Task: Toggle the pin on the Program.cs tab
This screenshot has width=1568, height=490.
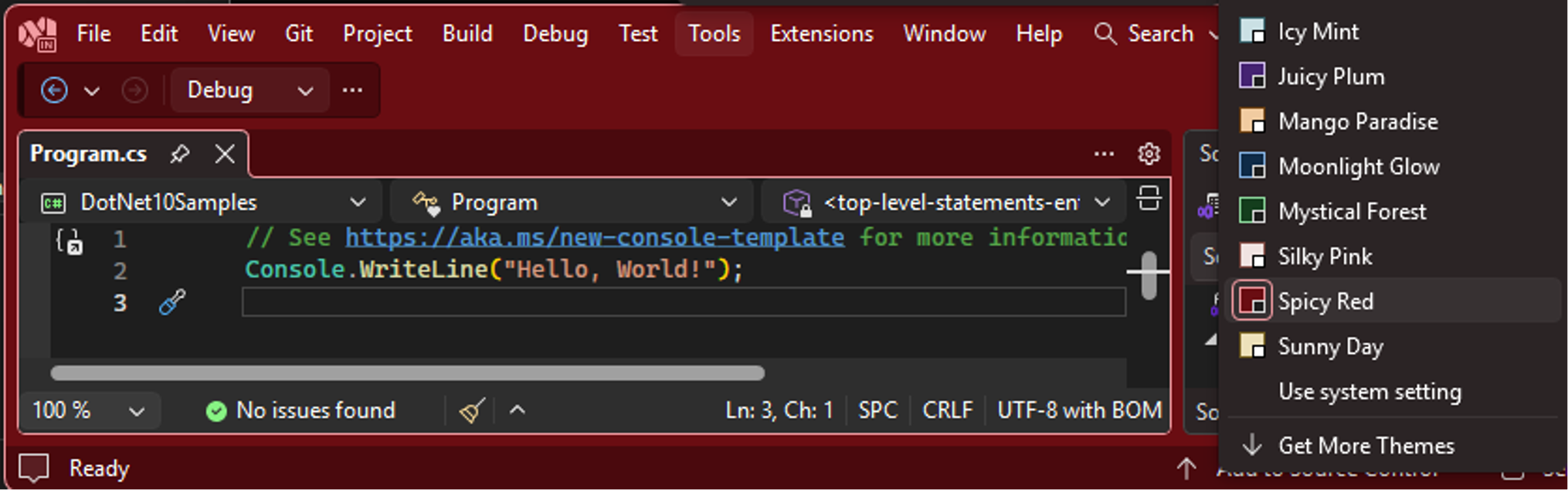Action: point(181,154)
